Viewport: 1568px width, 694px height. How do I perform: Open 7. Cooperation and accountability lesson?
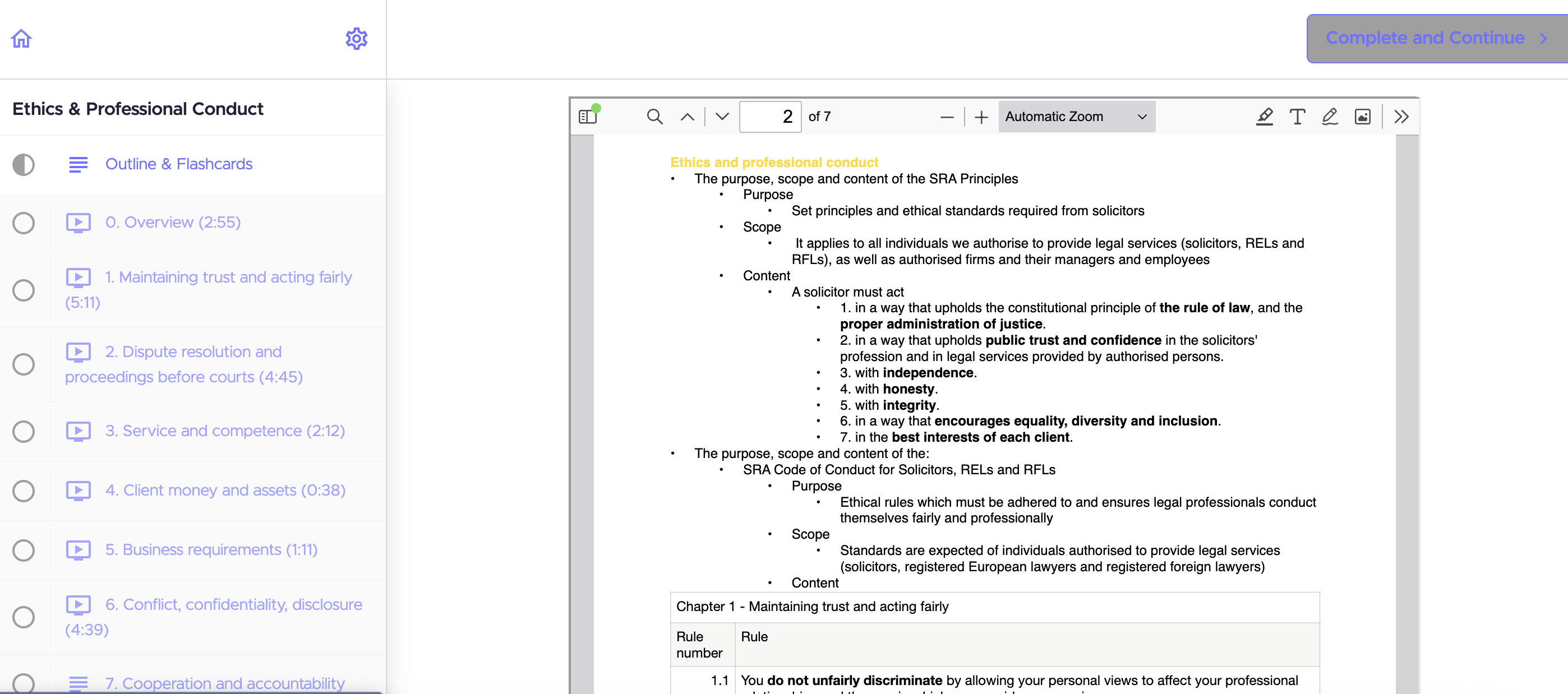(225, 684)
